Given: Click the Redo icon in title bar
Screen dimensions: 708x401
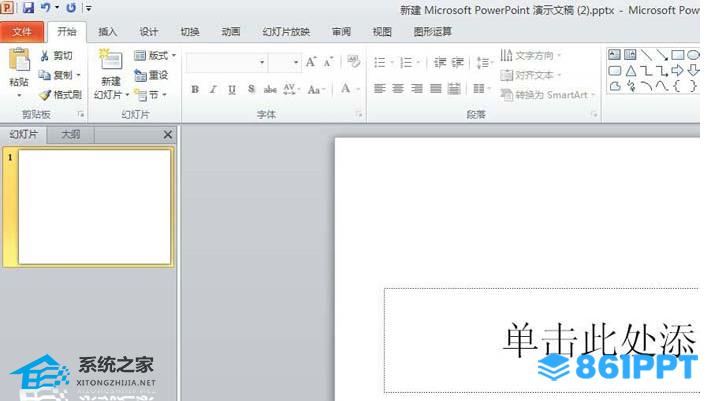Looking at the screenshot, I should [x=71, y=7].
